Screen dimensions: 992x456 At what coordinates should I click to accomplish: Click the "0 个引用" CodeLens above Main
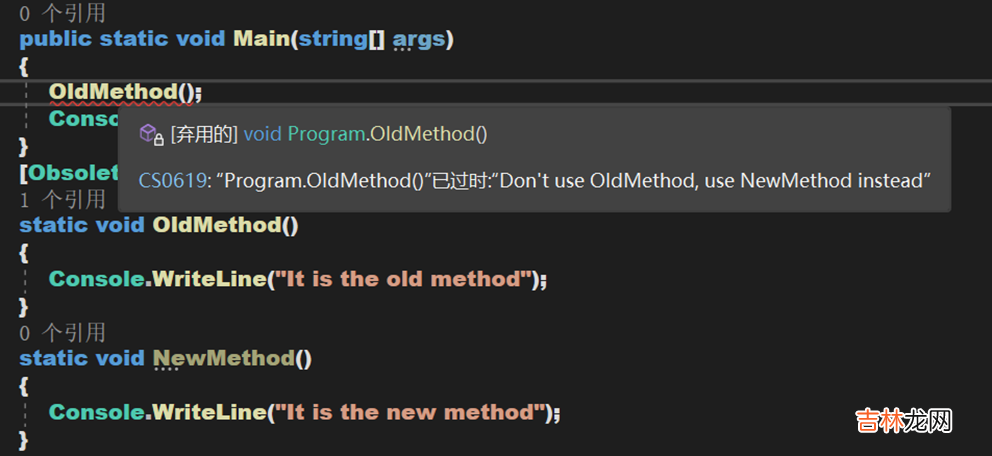pyautogui.click(x=62, y=13)
